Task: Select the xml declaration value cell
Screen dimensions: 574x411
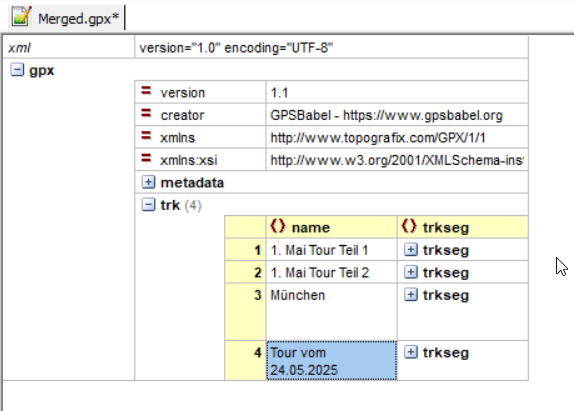Action: click(332, 48)
